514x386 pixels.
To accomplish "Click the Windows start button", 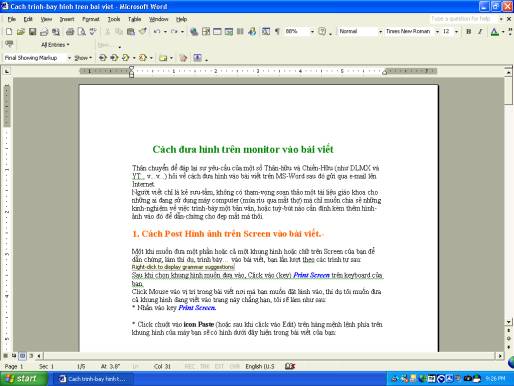I will pos(24,379).
